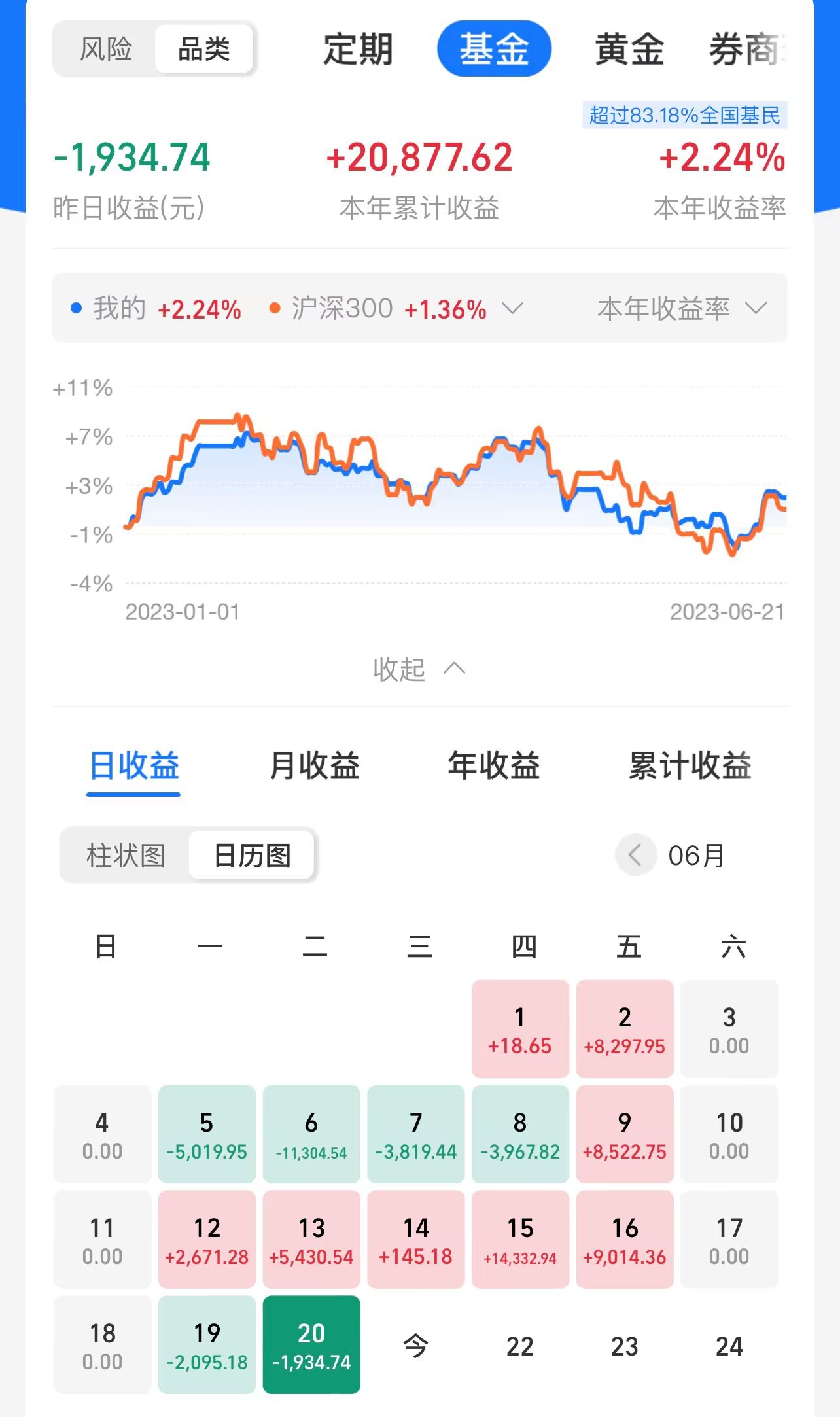Open 月收益 tab
This screenshot has width=840, height=1417.
tap(314, 765)
